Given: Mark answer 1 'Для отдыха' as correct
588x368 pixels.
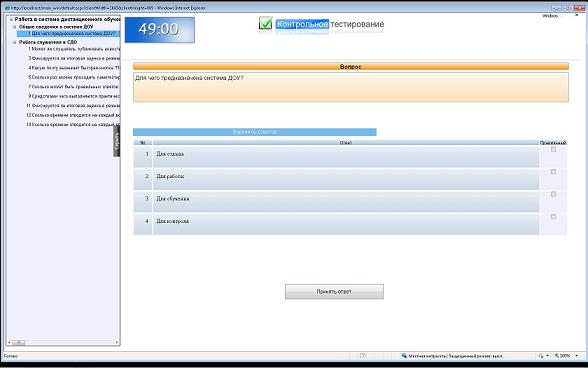Looking at the screenshot, I should [553, 149].
